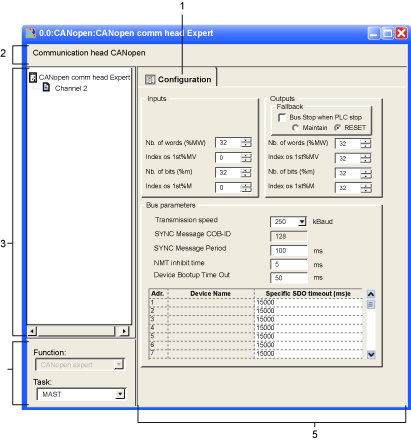
Task: Click the Configuration tab icon
Action: (x=150, y=79)
